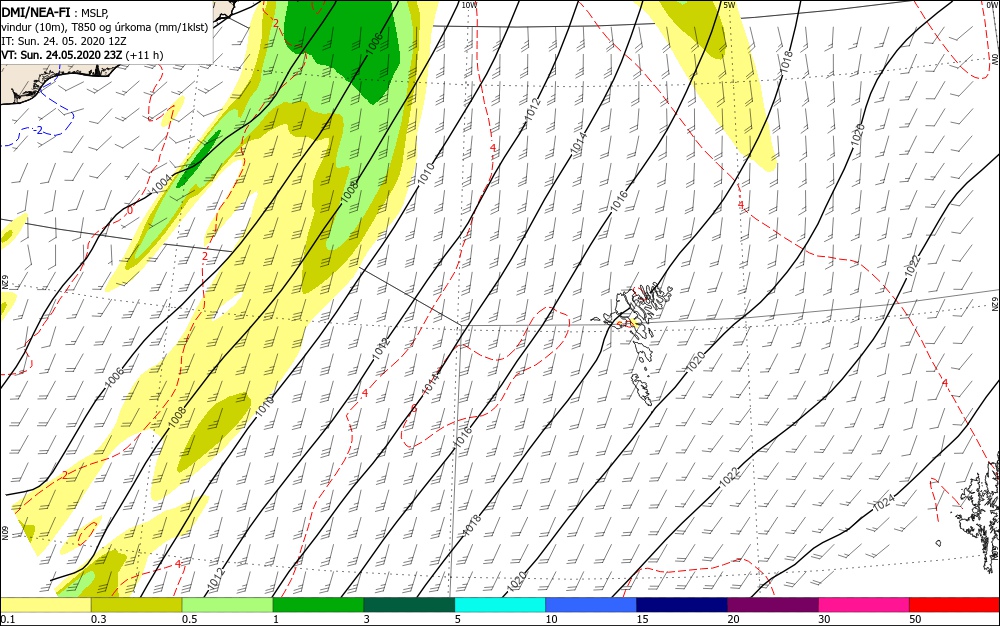Click the blue -2 temperature label
This screenshot has width=1000, height=626.
38,131
